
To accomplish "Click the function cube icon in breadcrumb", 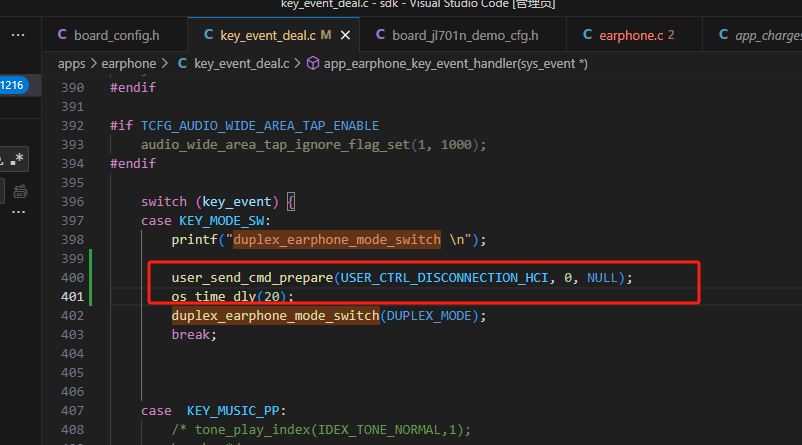I will 313,63.
